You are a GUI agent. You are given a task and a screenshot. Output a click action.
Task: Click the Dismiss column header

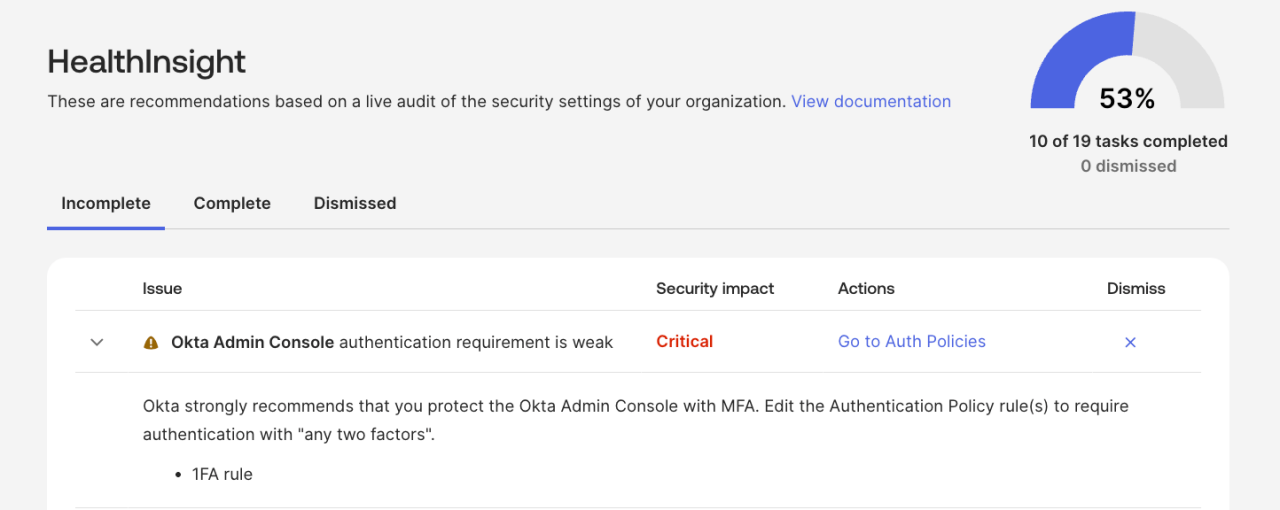[x=1136, y=288]
